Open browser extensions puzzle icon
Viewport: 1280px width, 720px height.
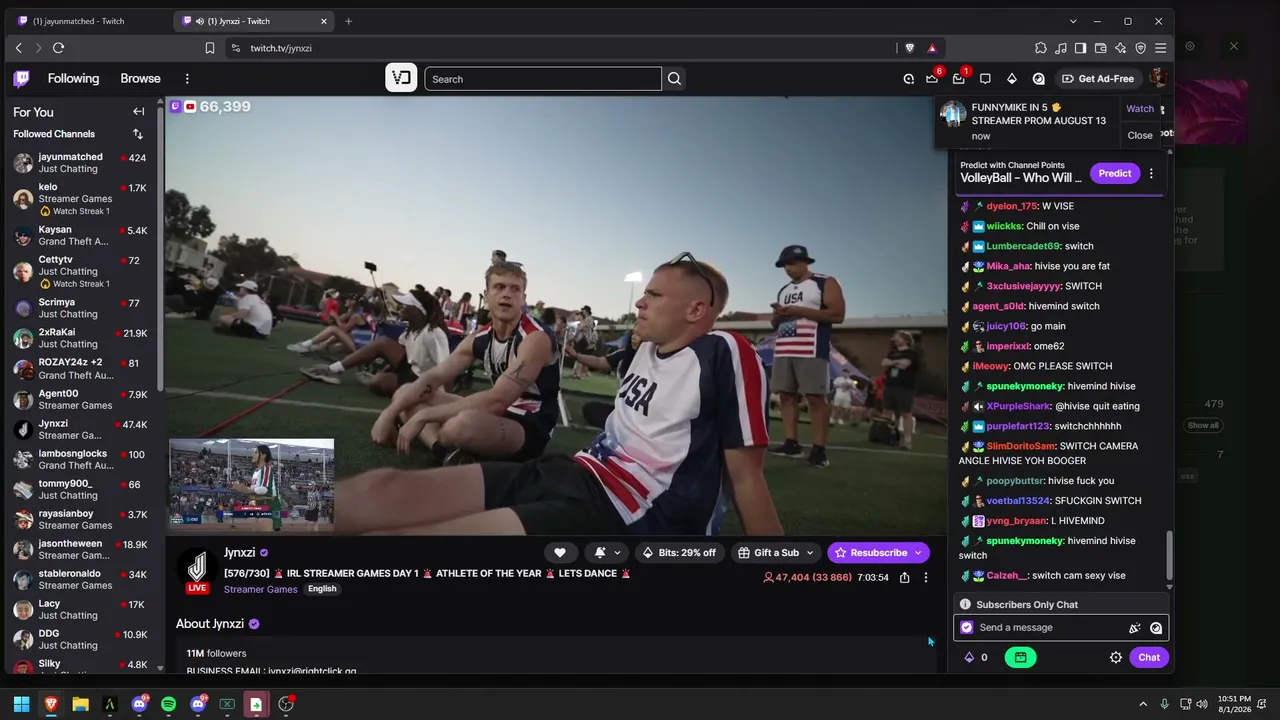point(1041,48)
